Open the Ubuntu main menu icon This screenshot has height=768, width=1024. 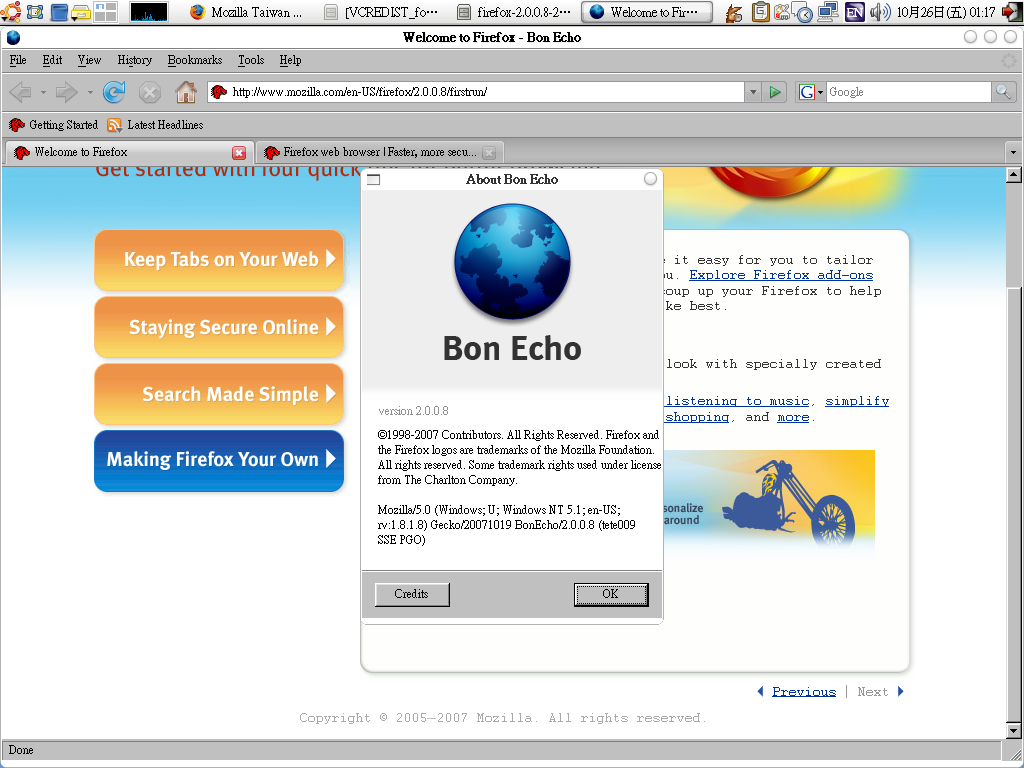pyautogui.click(x=11, y=12)
